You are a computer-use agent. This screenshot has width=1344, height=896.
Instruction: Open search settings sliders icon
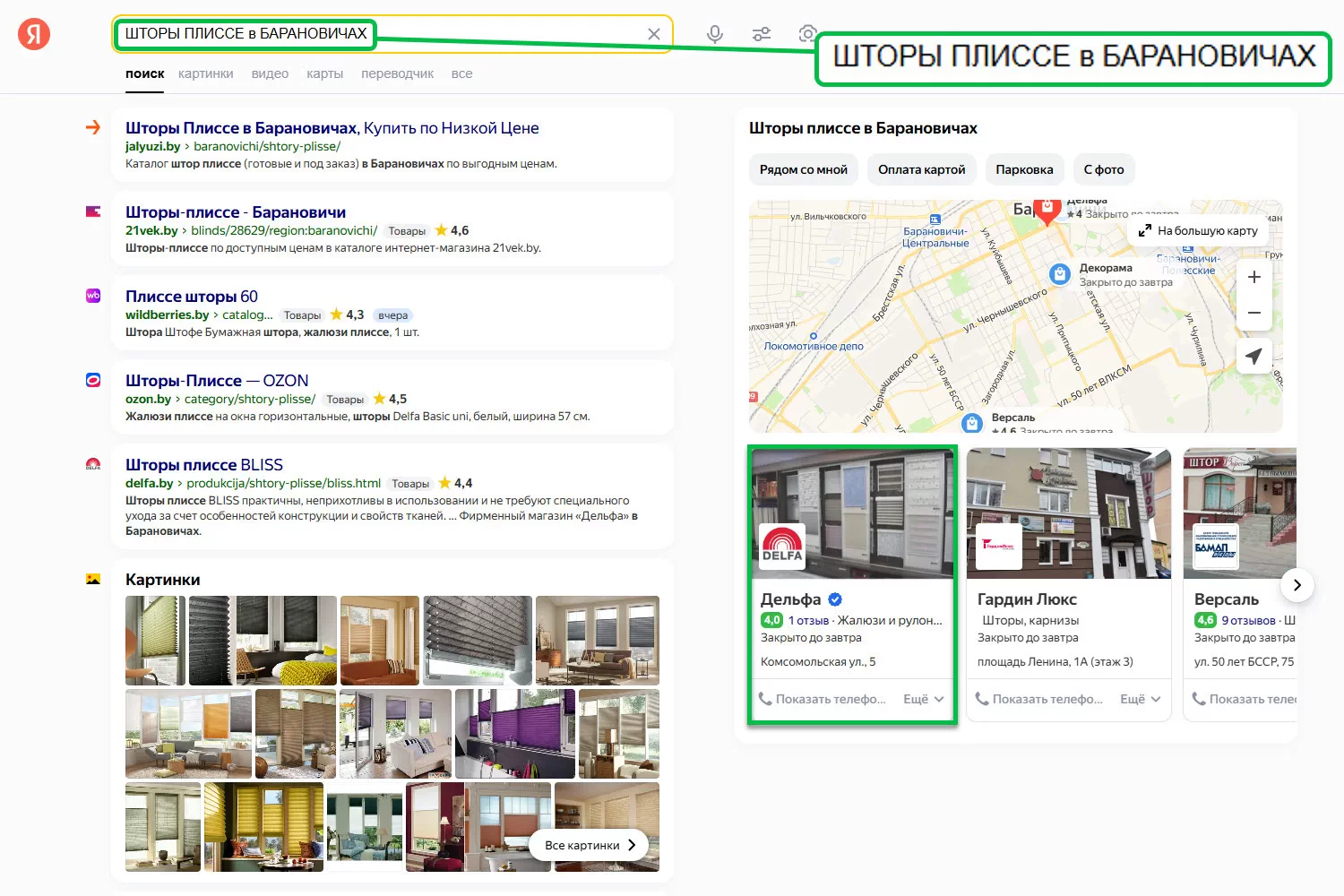[x=762, y=34]
